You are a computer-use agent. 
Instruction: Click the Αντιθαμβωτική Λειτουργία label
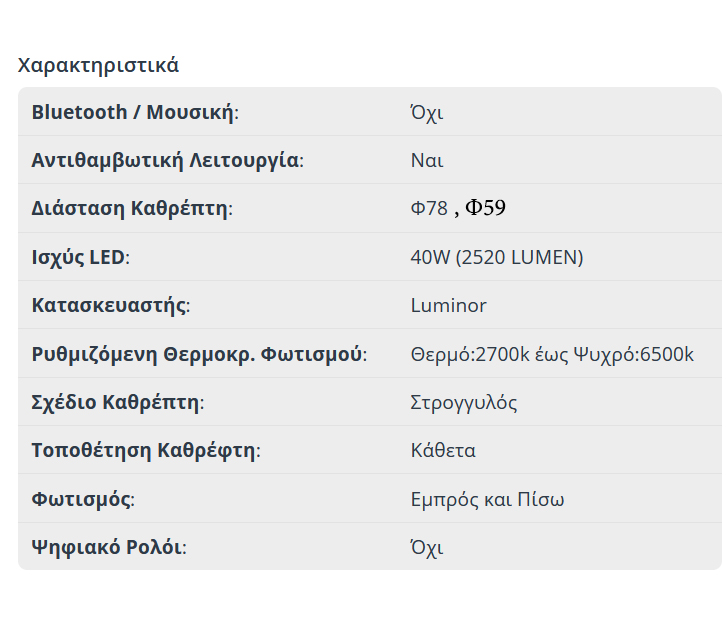click(x=166, y=160)
